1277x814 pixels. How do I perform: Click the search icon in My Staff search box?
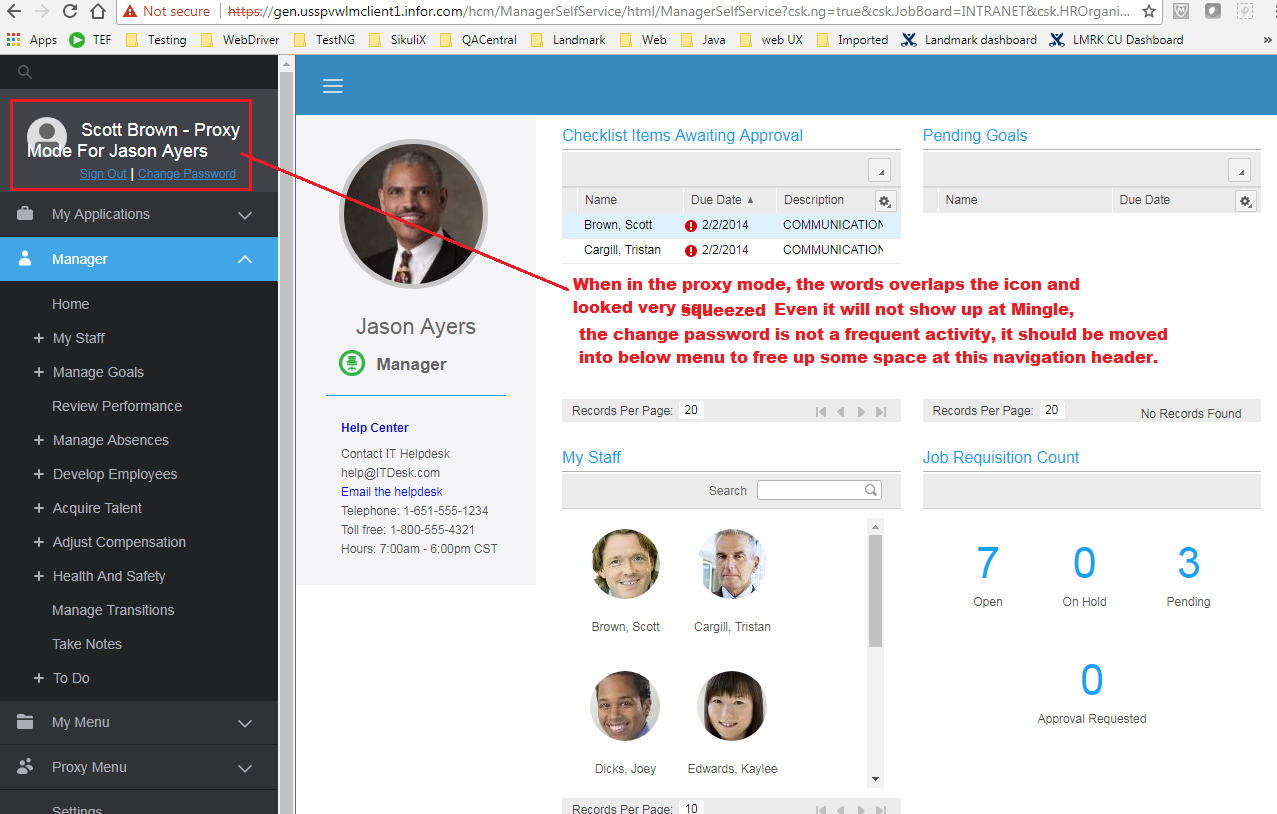871,490
